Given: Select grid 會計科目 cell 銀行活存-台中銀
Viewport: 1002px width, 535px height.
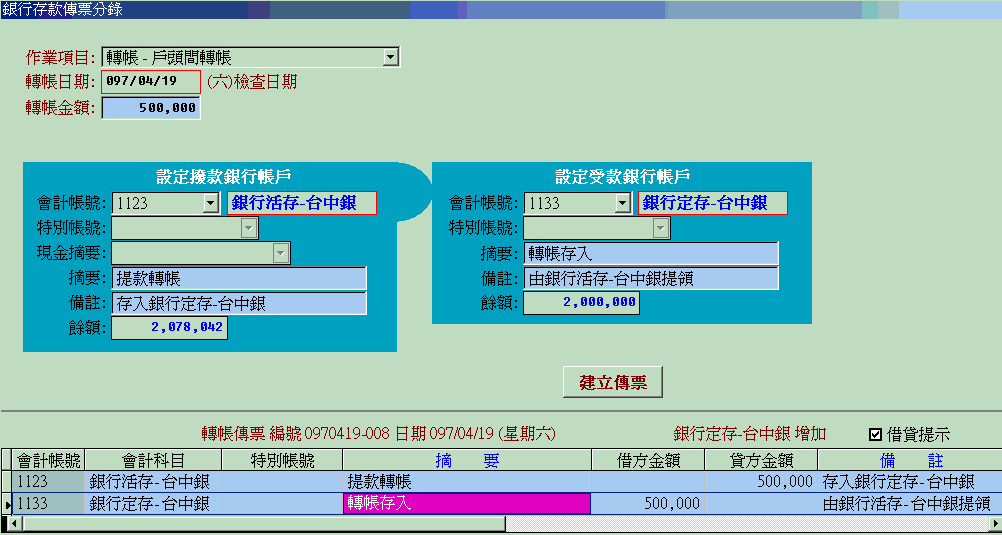Looking at the screenshot, I should [153, 482].
